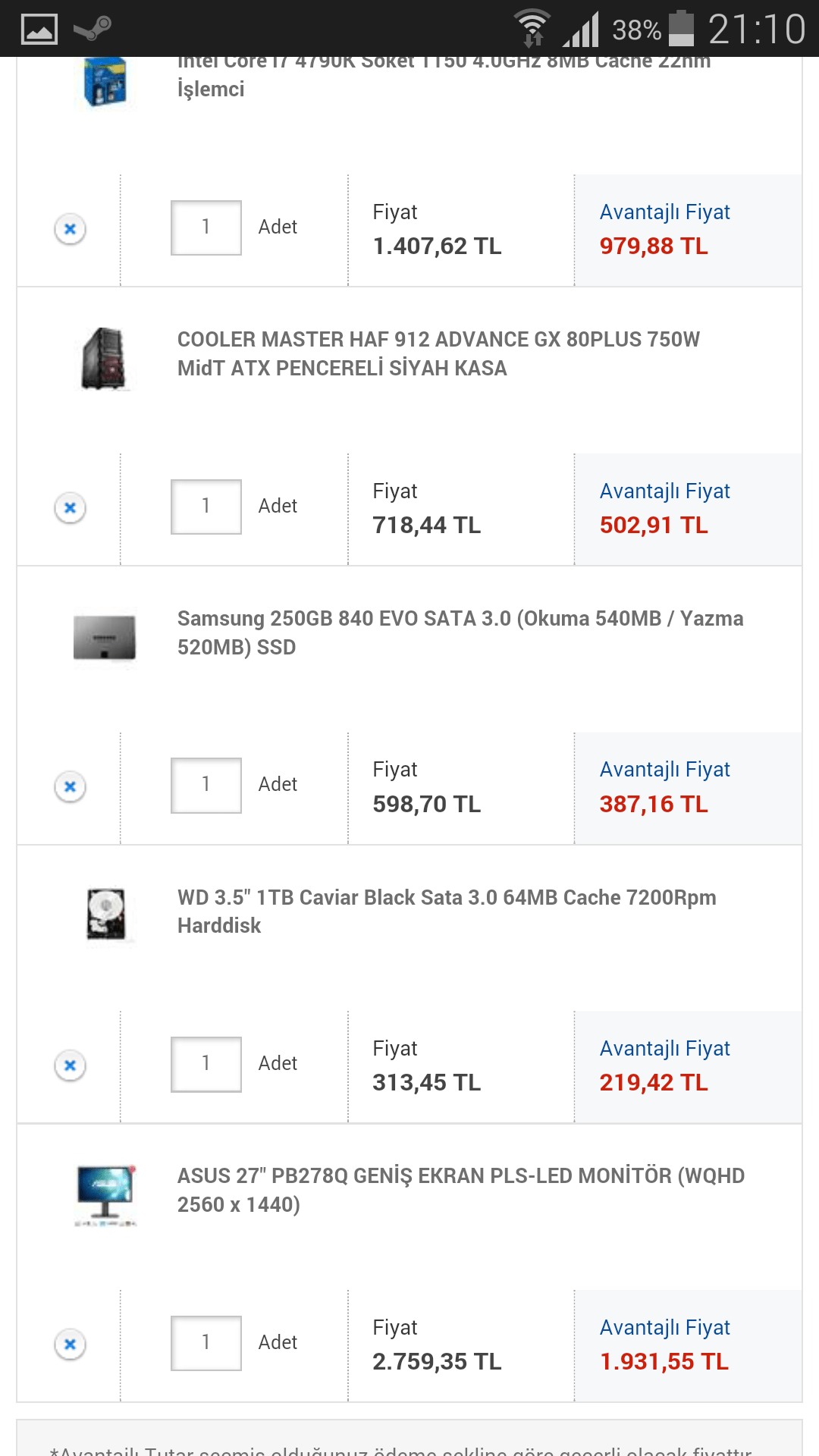Remove the Cooler Master HAF 912 case

point(70,507)
